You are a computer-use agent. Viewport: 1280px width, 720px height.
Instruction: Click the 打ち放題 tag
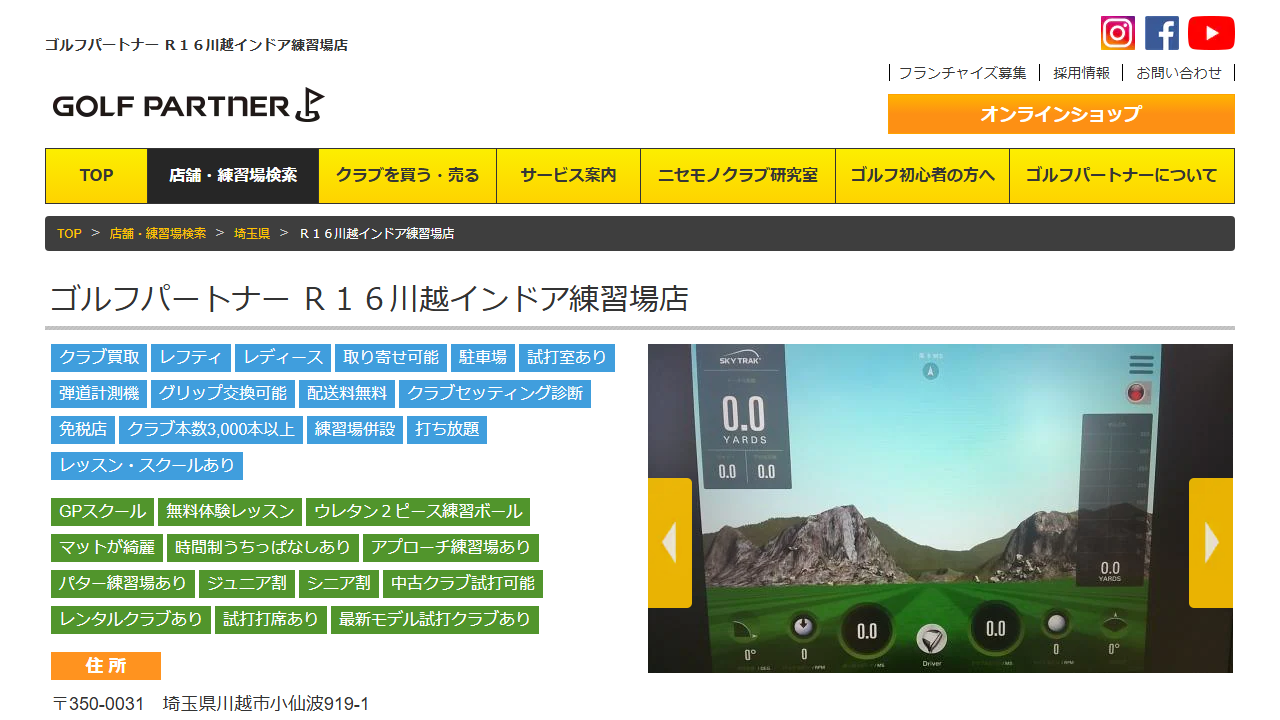(x=447, y=430)
